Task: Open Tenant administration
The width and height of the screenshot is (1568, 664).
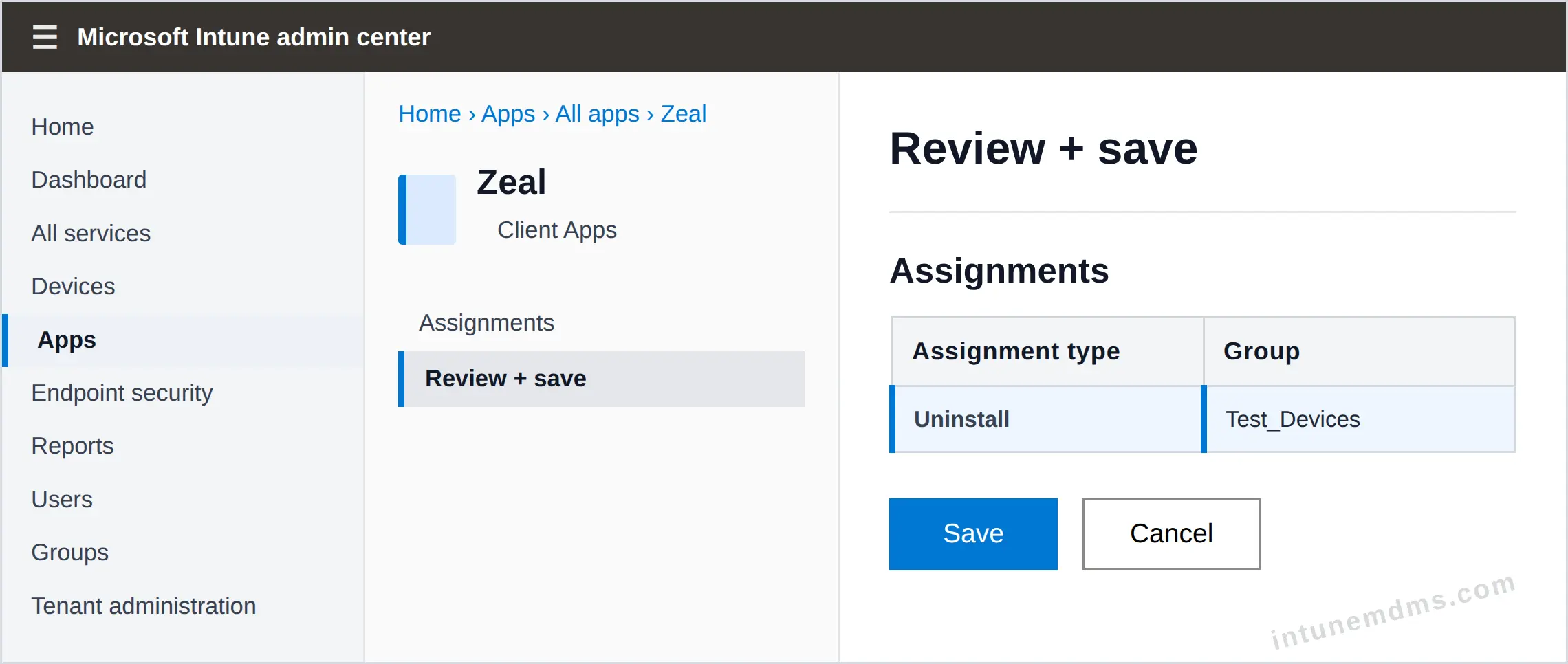Action: coord(144,606)
